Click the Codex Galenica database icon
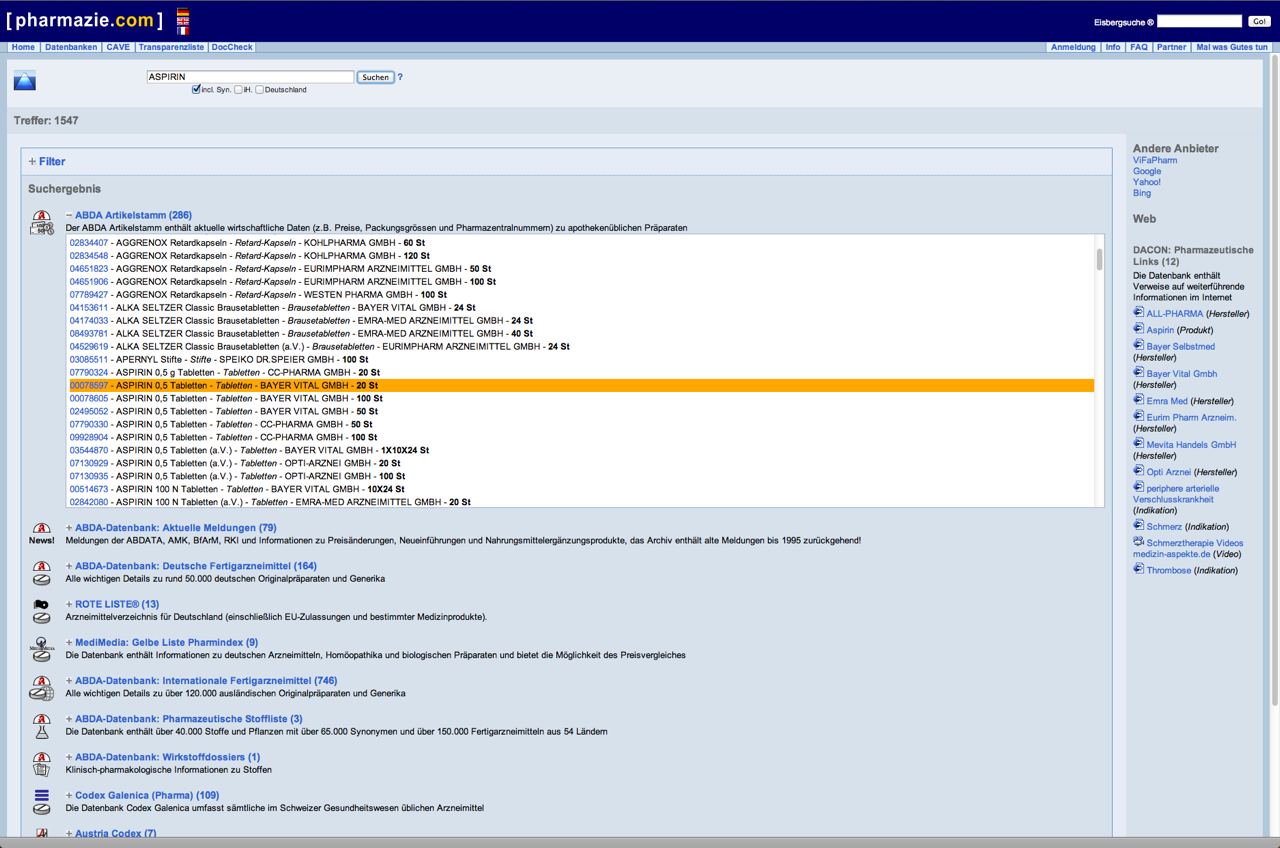The width and height of the screenshot is (1280, 848). pos(41,801)
